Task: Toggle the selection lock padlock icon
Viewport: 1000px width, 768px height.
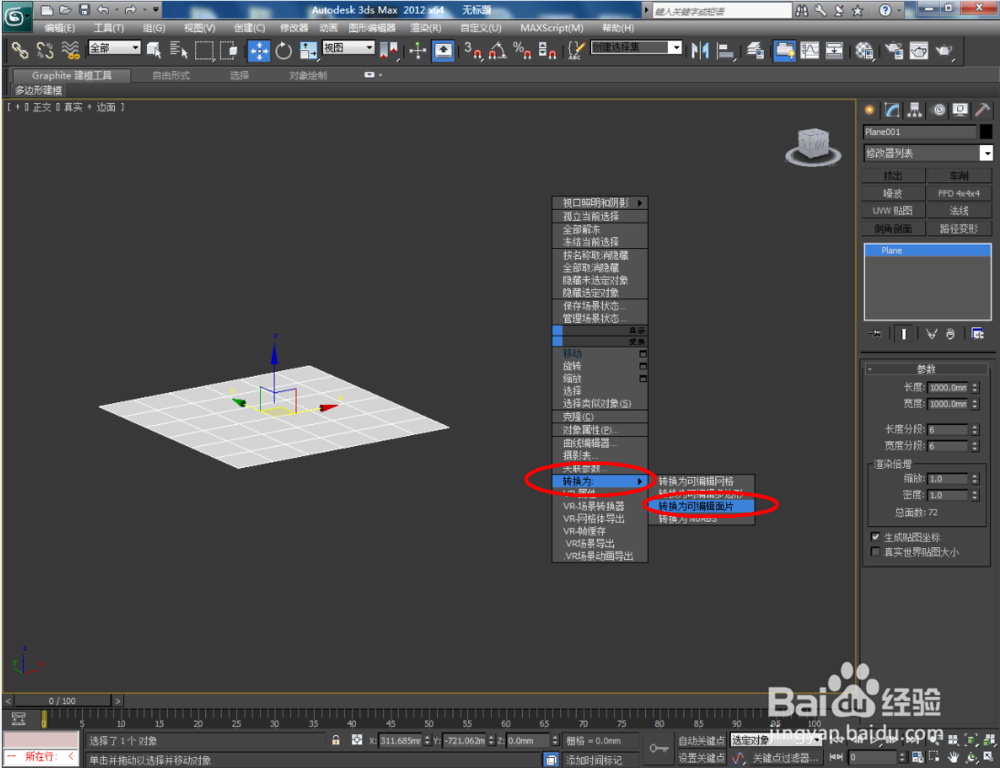Action: 336,740
